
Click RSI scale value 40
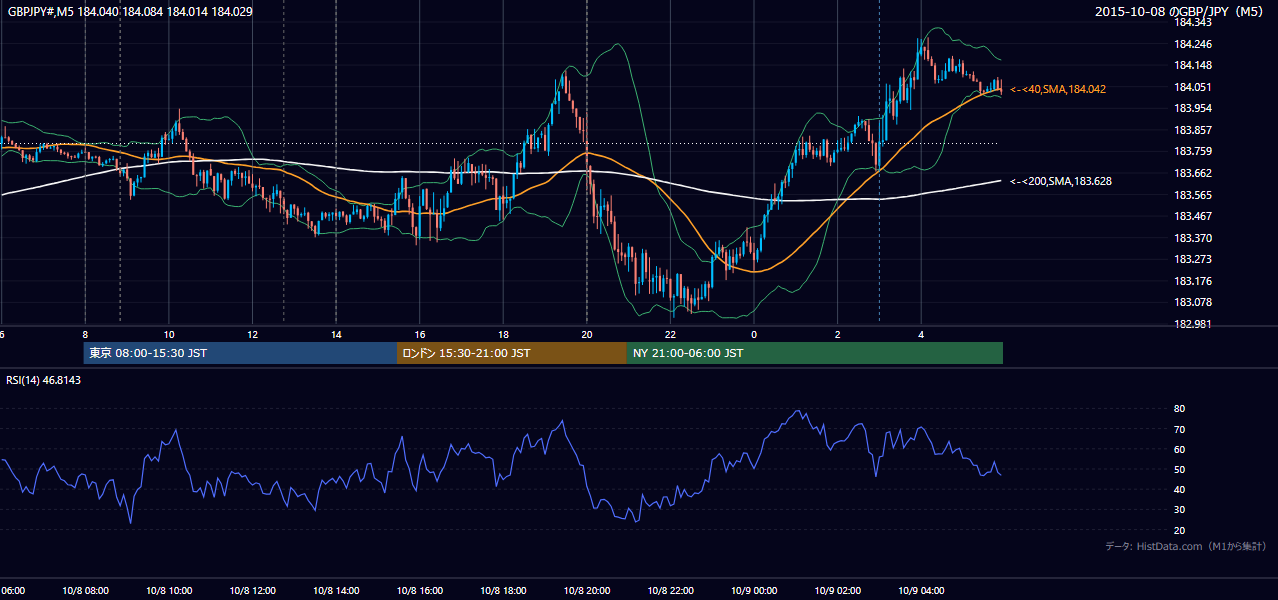point(1180,490)
